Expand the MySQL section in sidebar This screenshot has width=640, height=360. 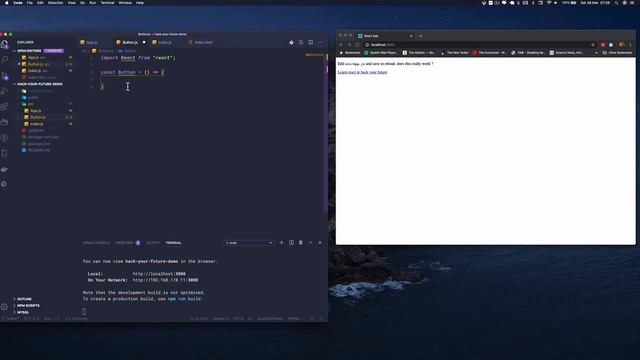pos(22,313)
